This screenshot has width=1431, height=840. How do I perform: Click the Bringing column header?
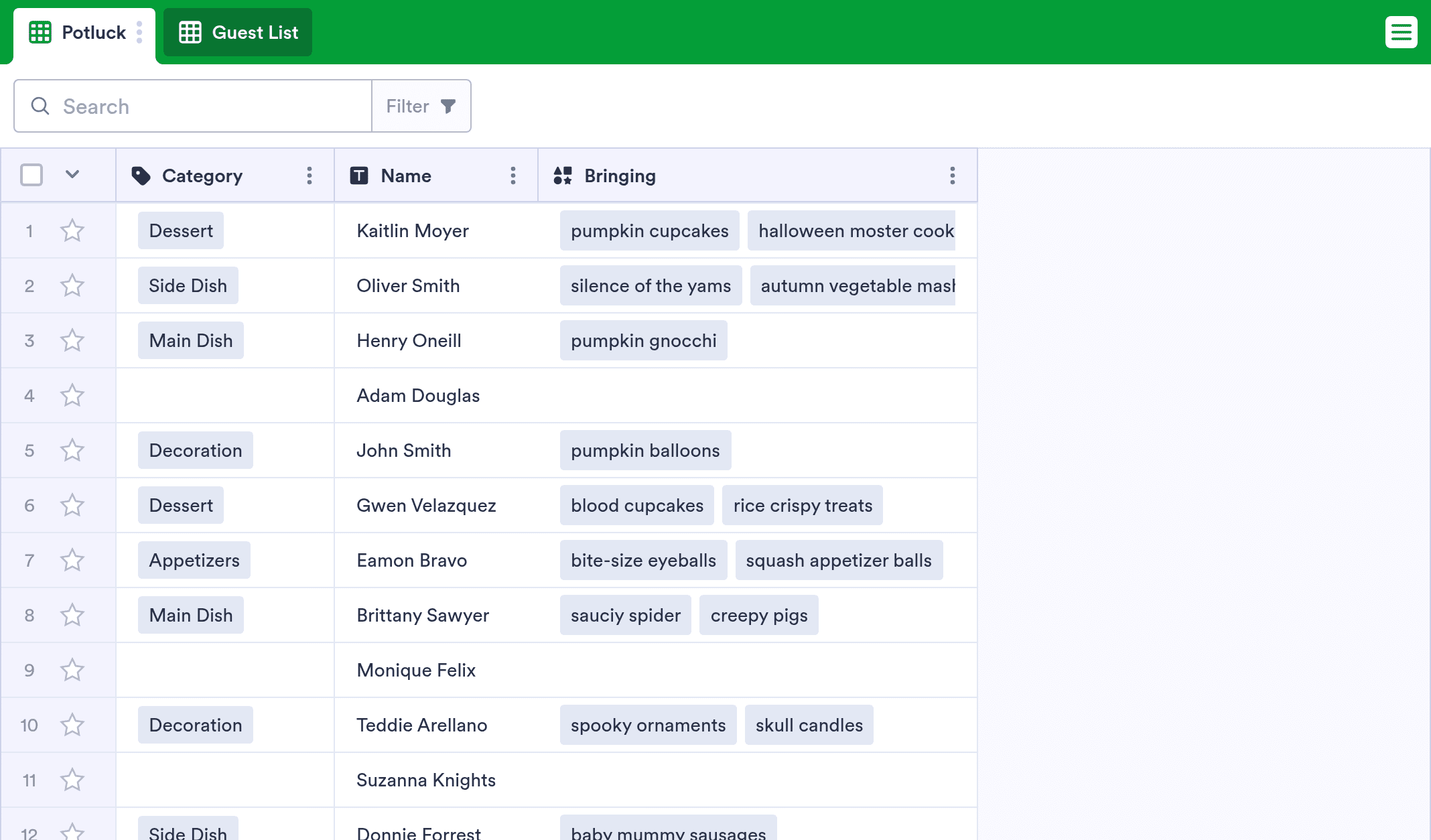pyautogui.click(x=758, y=176)
